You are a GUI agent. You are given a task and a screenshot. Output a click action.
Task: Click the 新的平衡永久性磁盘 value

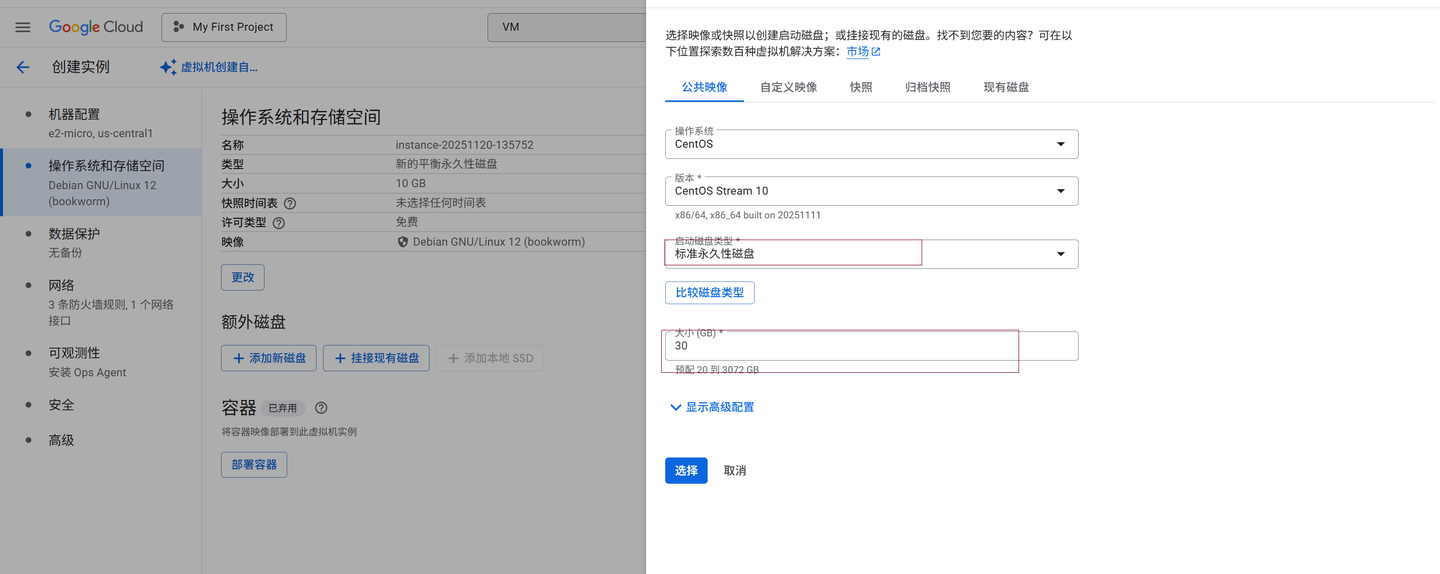pos(447,164)
